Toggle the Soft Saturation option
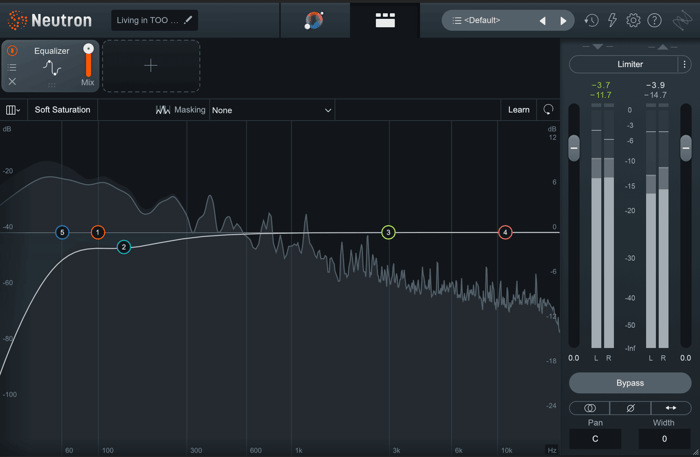Viewport: 700px width, 457px height. (62, 110)
